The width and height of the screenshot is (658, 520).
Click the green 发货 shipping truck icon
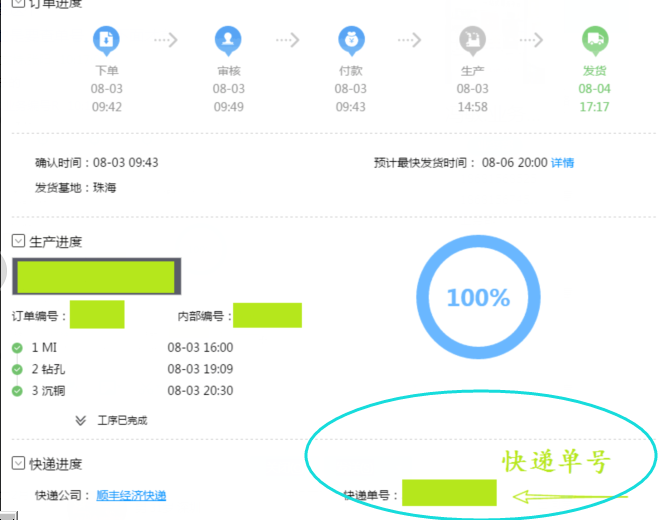pyautogui.click(x=595, y=40)
